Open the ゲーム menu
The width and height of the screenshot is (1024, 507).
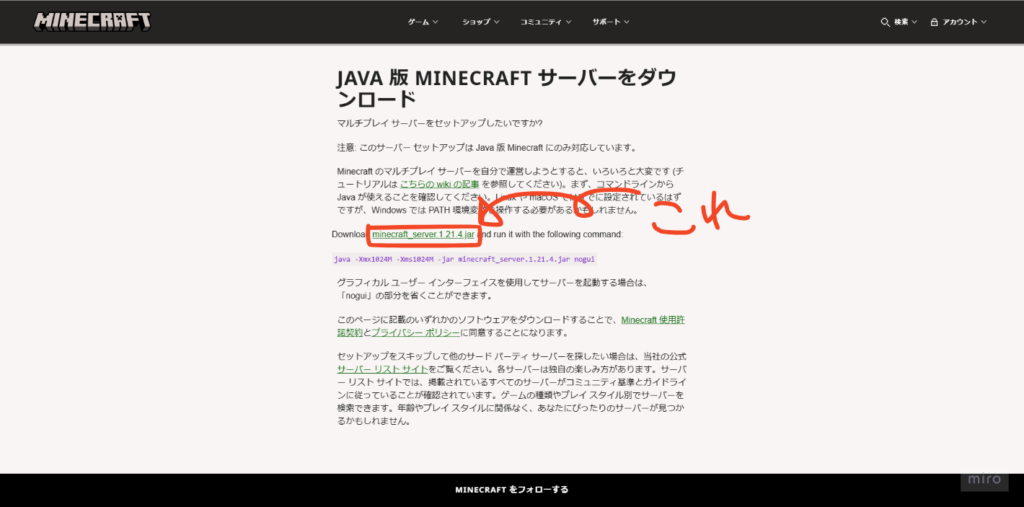point(418,22)
